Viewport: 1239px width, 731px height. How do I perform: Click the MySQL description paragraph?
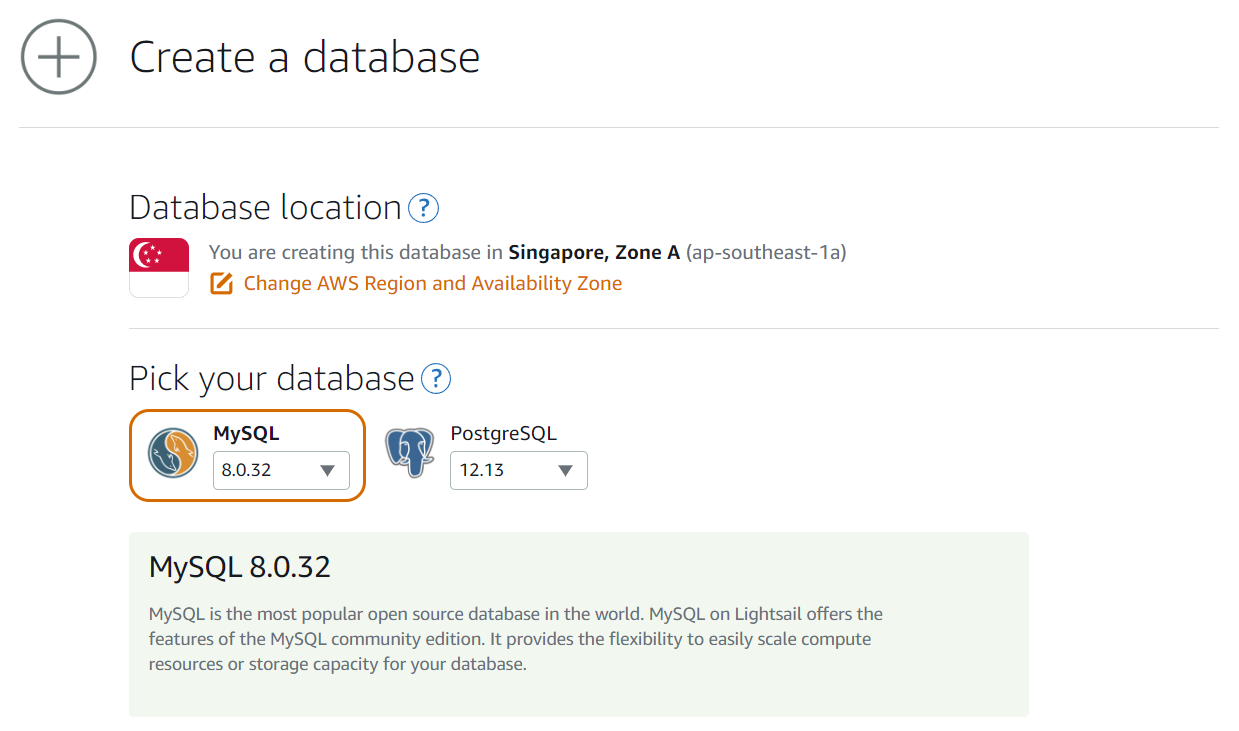(516, 639)
